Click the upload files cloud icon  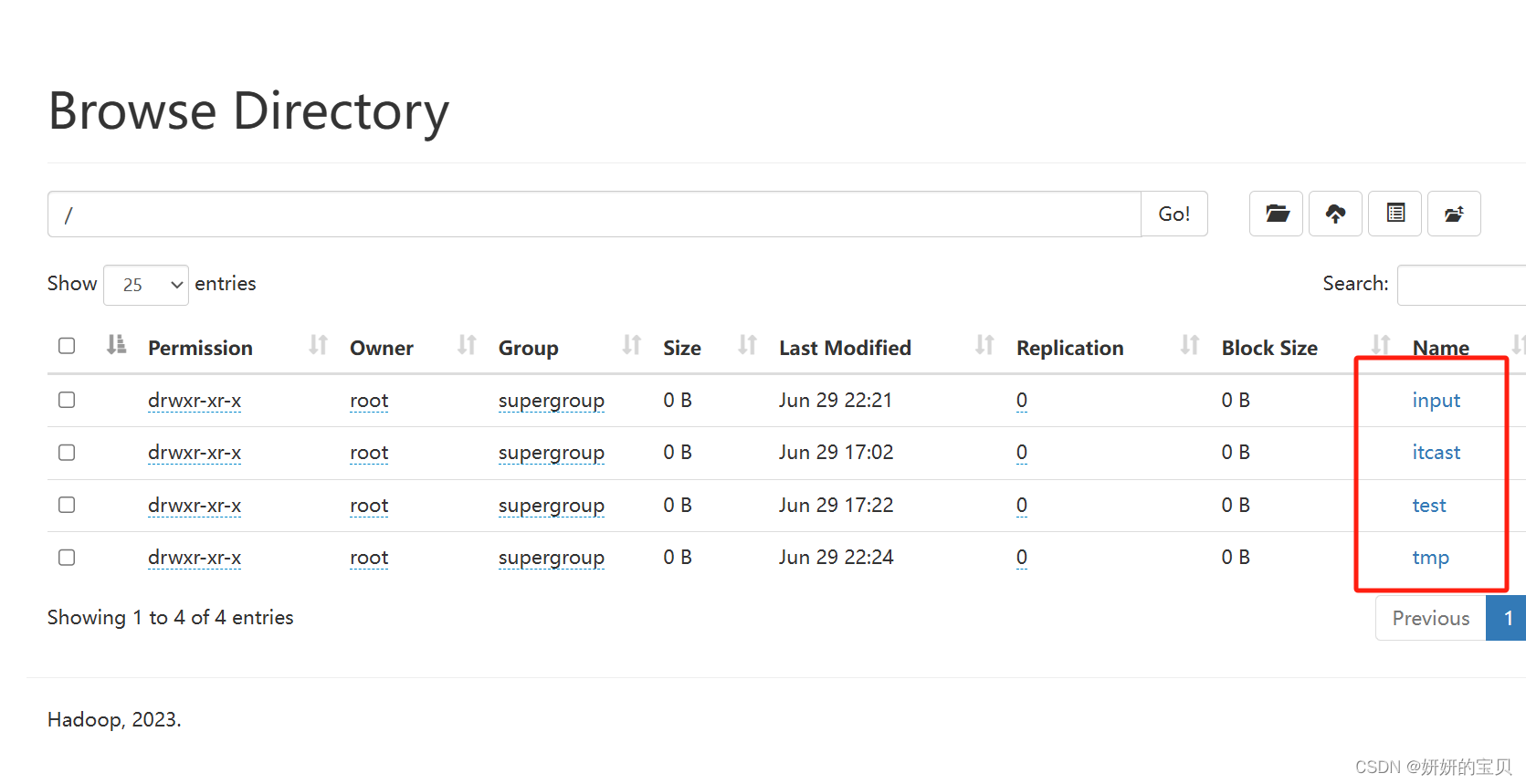(1335, 214)
